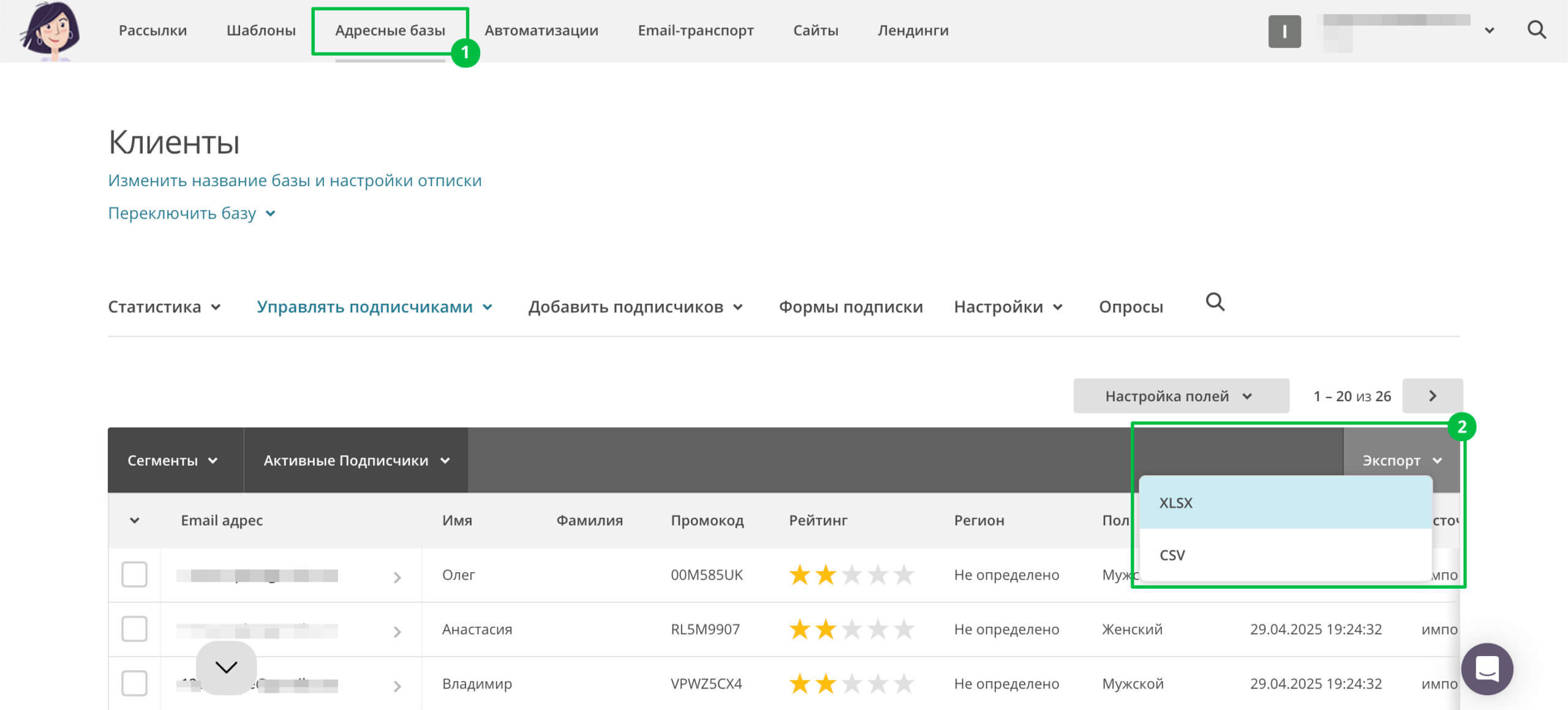Open Адресные базы section
The width and height of the screenshot is (1568, 710).
click(x=390, y=30)
